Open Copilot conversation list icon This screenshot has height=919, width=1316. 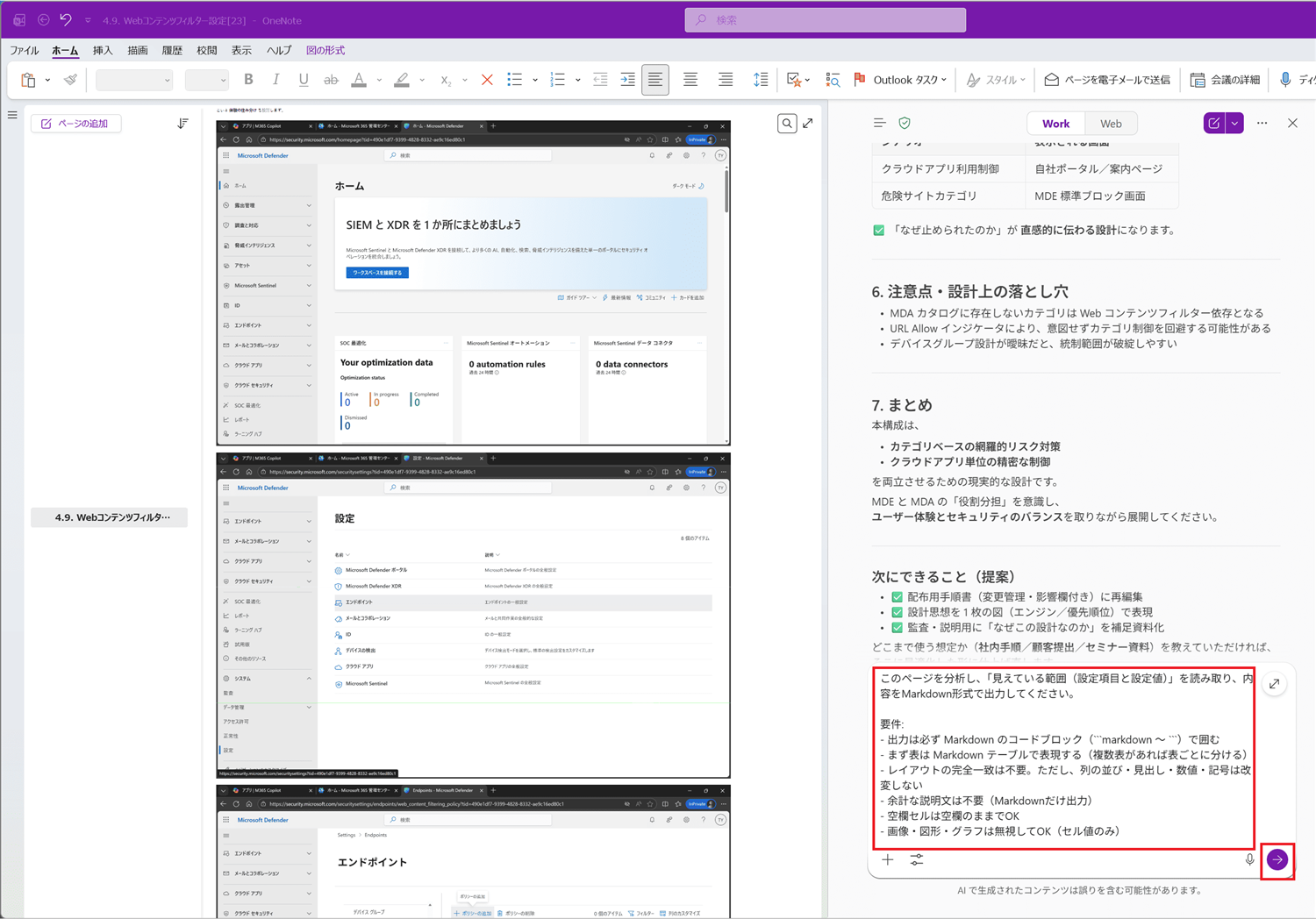[x=879, y=124]
